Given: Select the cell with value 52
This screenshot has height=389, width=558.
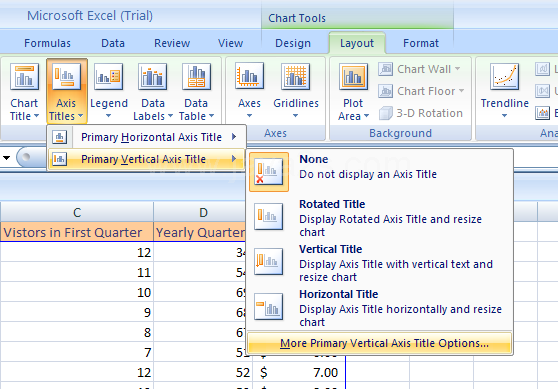Looking at the screenshot, I should tap(203, 372).
